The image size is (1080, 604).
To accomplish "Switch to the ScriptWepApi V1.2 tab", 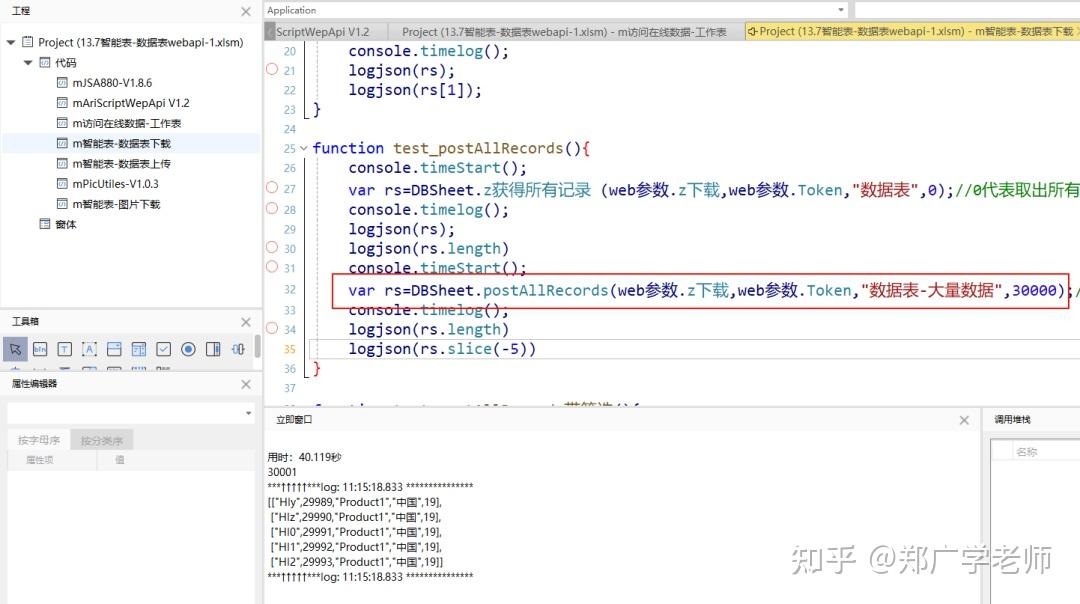I will coord(324,30).
